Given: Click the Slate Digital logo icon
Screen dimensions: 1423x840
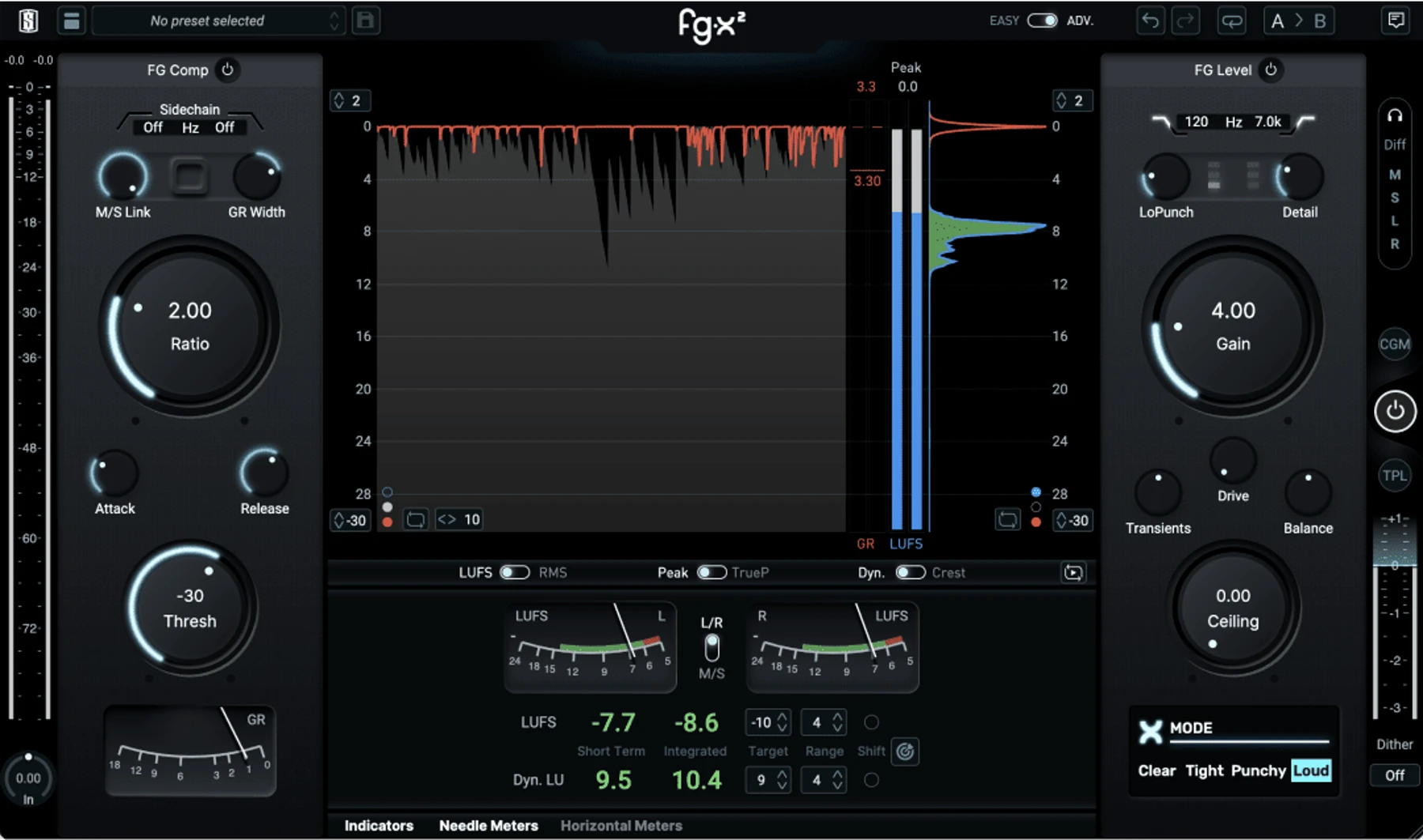Looking at the screenshot, I should [x=28, y=21].
